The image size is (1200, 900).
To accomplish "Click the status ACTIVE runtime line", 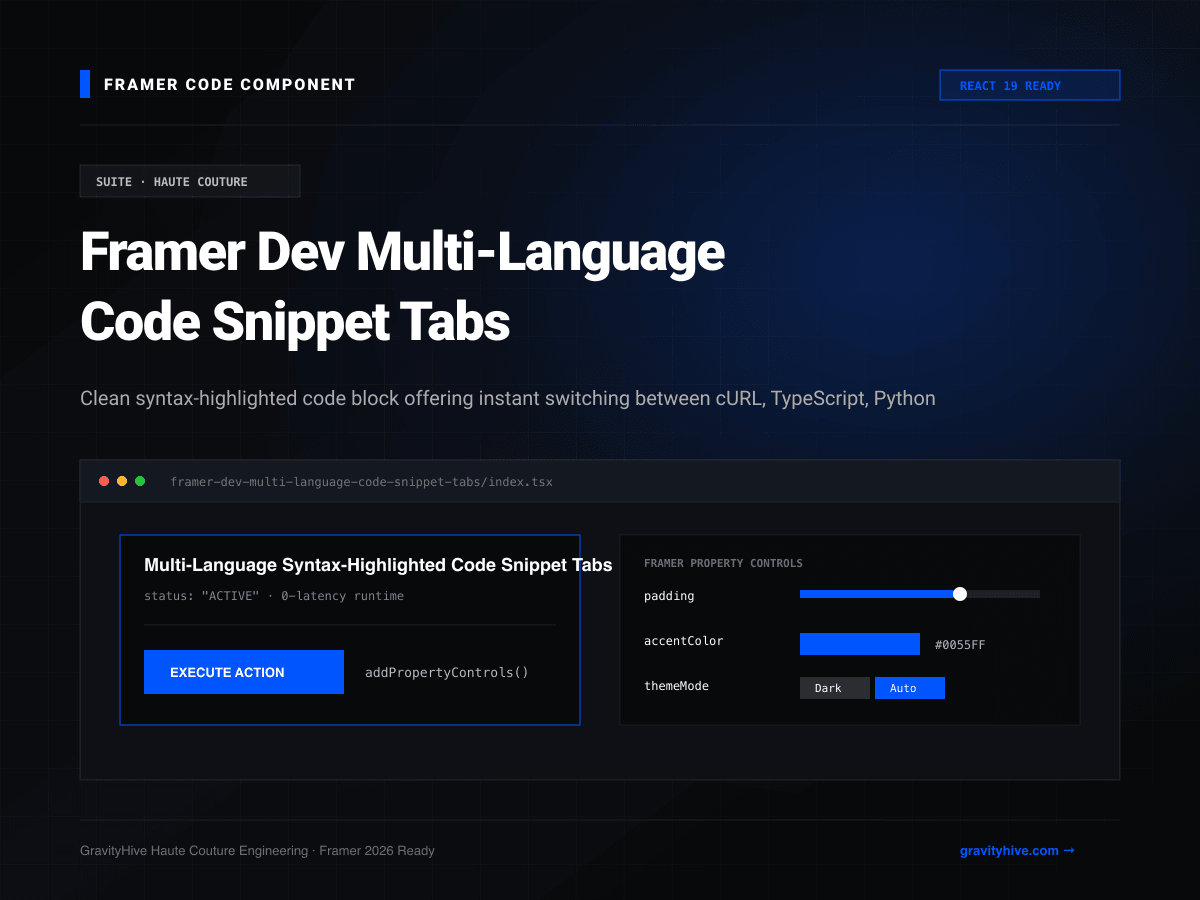I will click(274, 596).
